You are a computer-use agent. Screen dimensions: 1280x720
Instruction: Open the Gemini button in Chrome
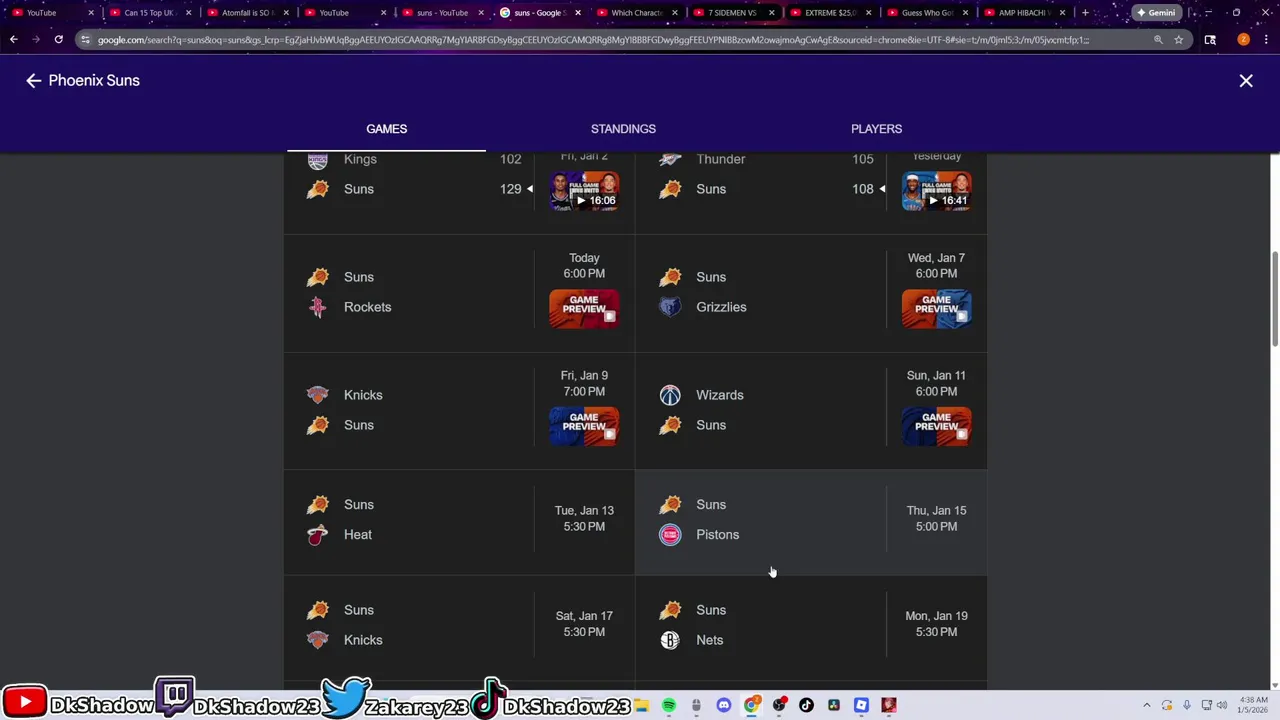pos(1156,13)
